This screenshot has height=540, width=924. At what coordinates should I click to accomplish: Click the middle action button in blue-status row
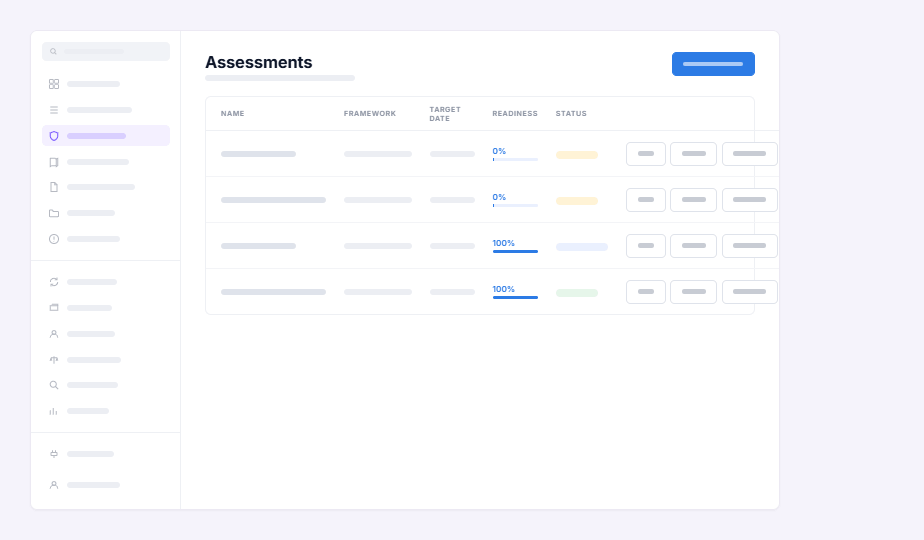tap(694, 246)
